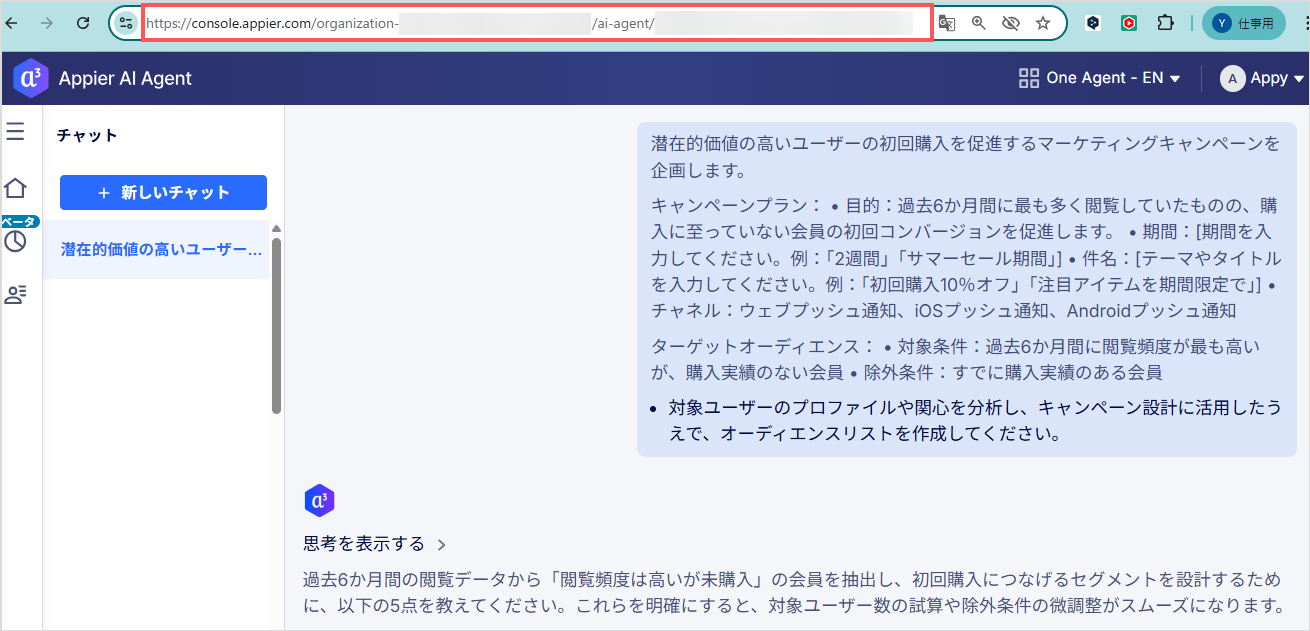Select the 潜在的価値の高いユーザー chat entry
The image size is (1310, 631).
click(x=162, y=249)
